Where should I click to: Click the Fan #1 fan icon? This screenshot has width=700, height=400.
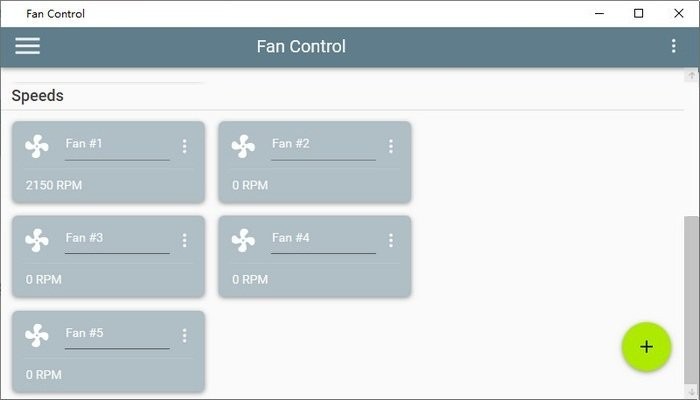(37, 147)
